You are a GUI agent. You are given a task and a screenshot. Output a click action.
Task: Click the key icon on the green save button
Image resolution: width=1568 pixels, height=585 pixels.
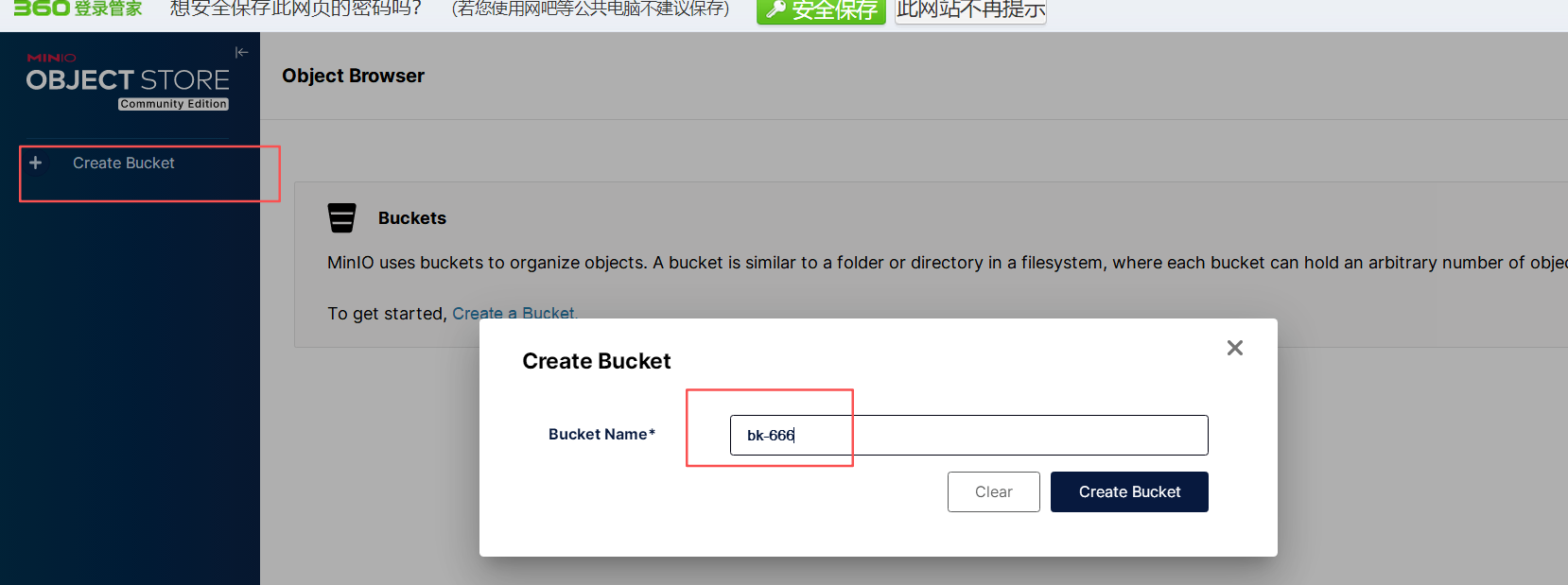click(x=776, y=10)
